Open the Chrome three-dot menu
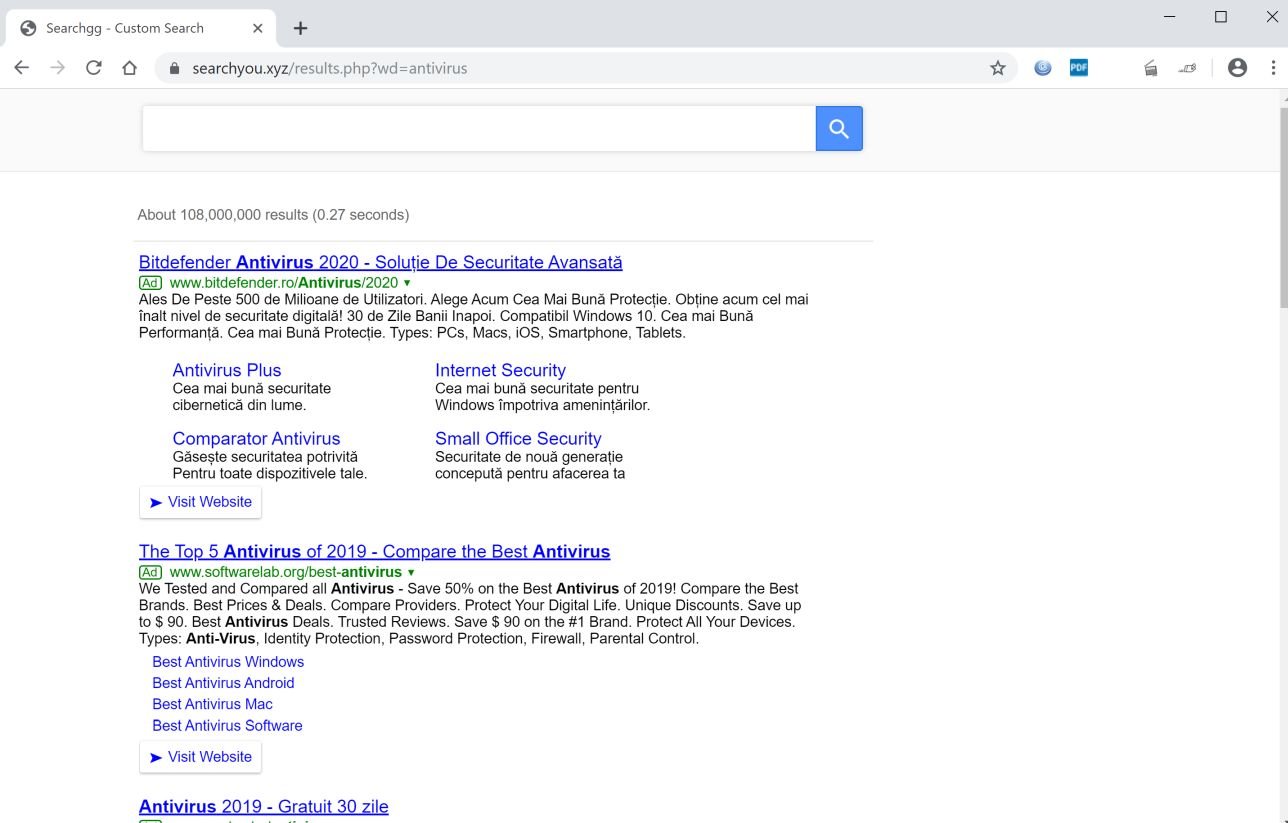Viewport: 1288px width, 823px height. pyautogui.click(x=1273, y=68)
